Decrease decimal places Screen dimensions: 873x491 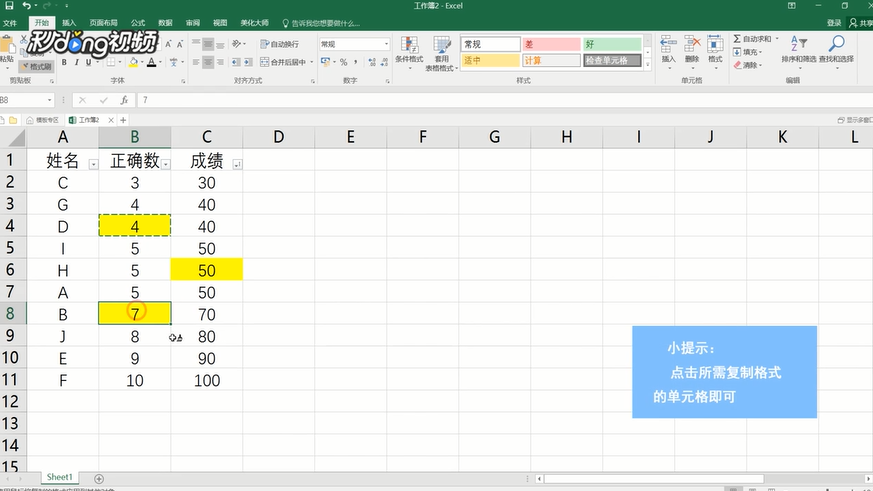pos(384,62)
